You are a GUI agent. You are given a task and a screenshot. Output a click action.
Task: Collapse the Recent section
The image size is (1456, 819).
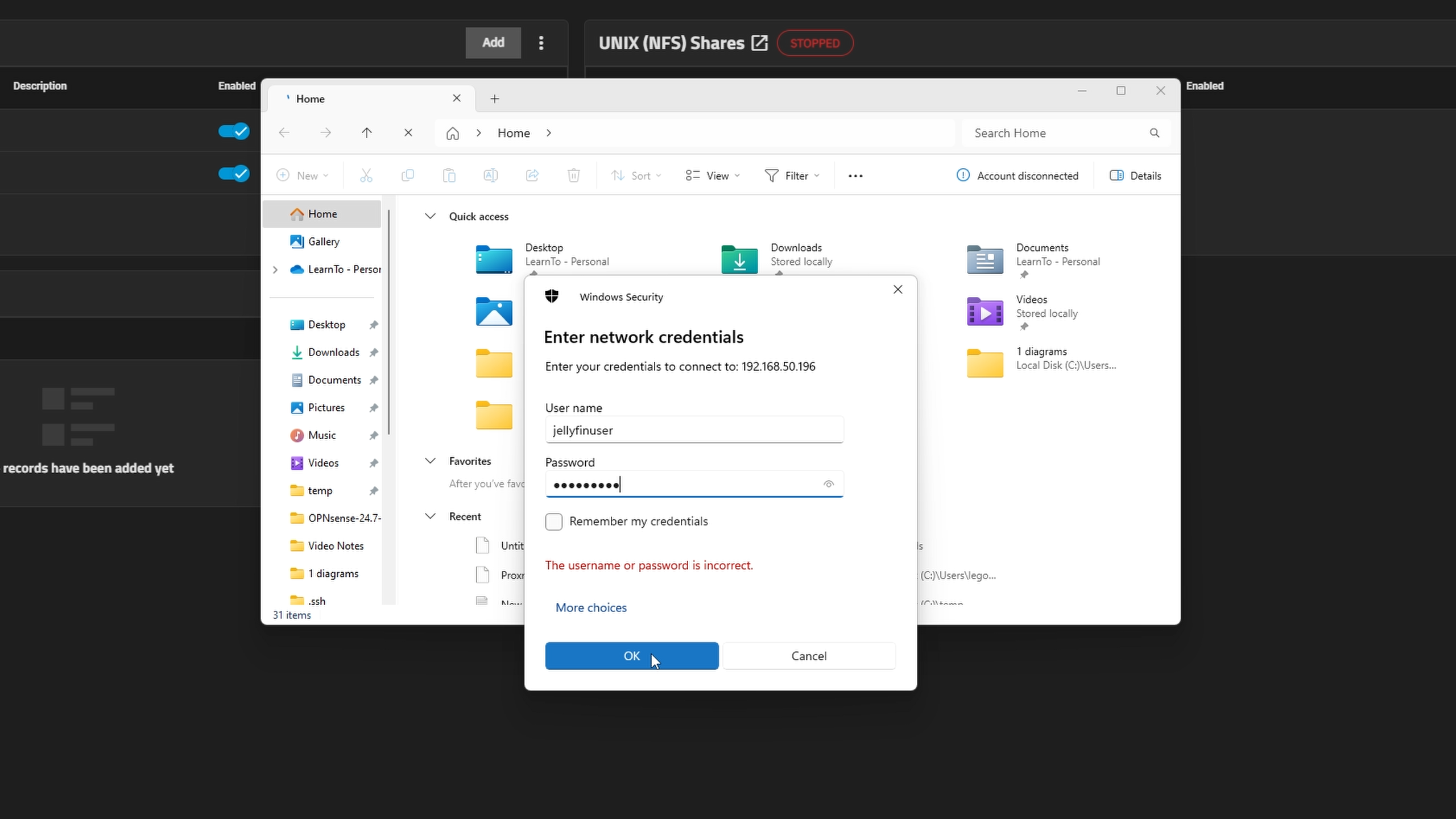coord(430,516)
